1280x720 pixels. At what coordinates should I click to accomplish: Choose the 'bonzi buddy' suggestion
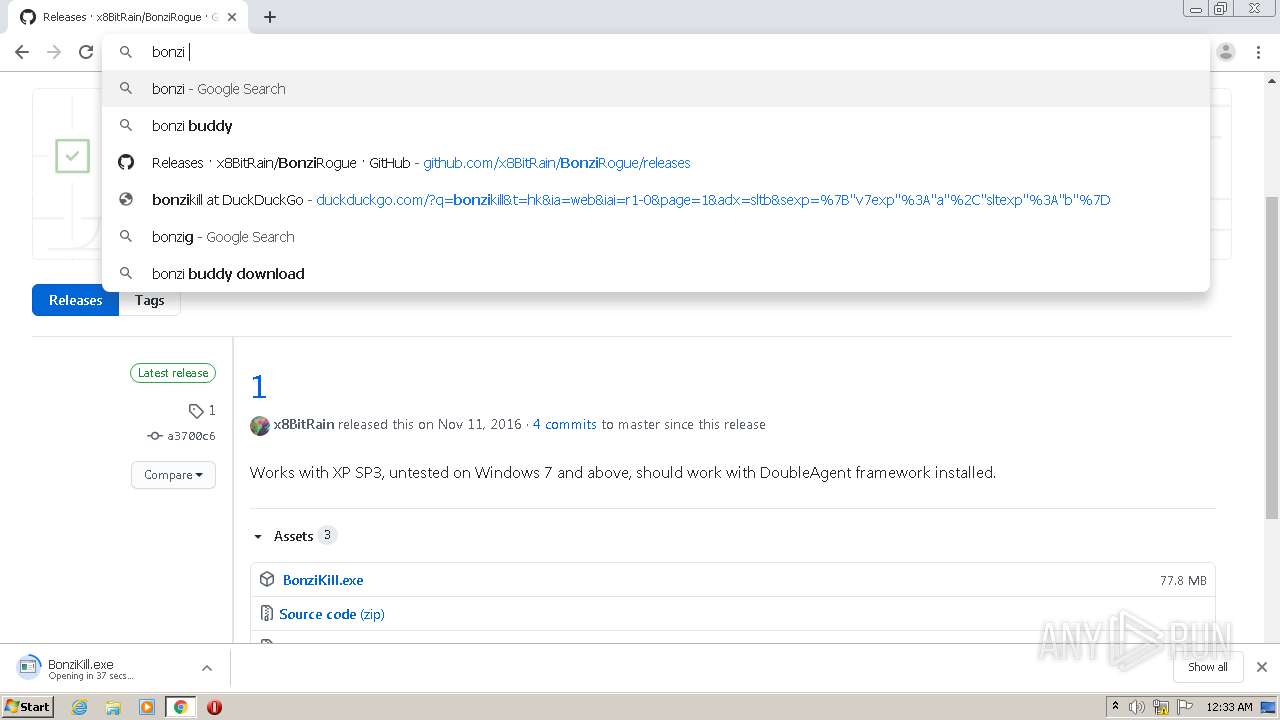[x=655, y=126]
